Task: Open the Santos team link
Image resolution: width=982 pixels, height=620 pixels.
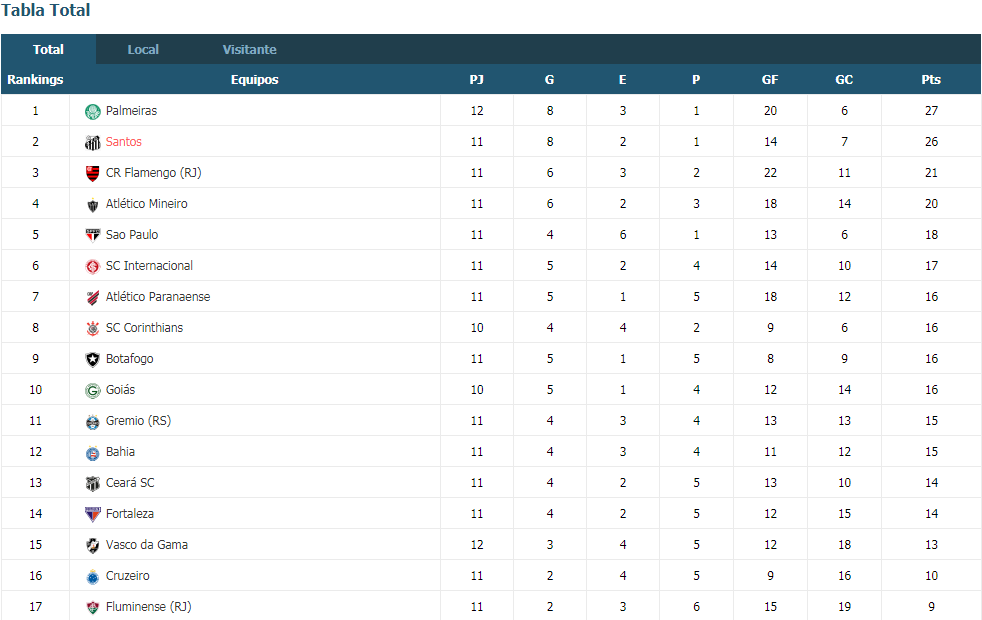Action: (x=123, y=142)
